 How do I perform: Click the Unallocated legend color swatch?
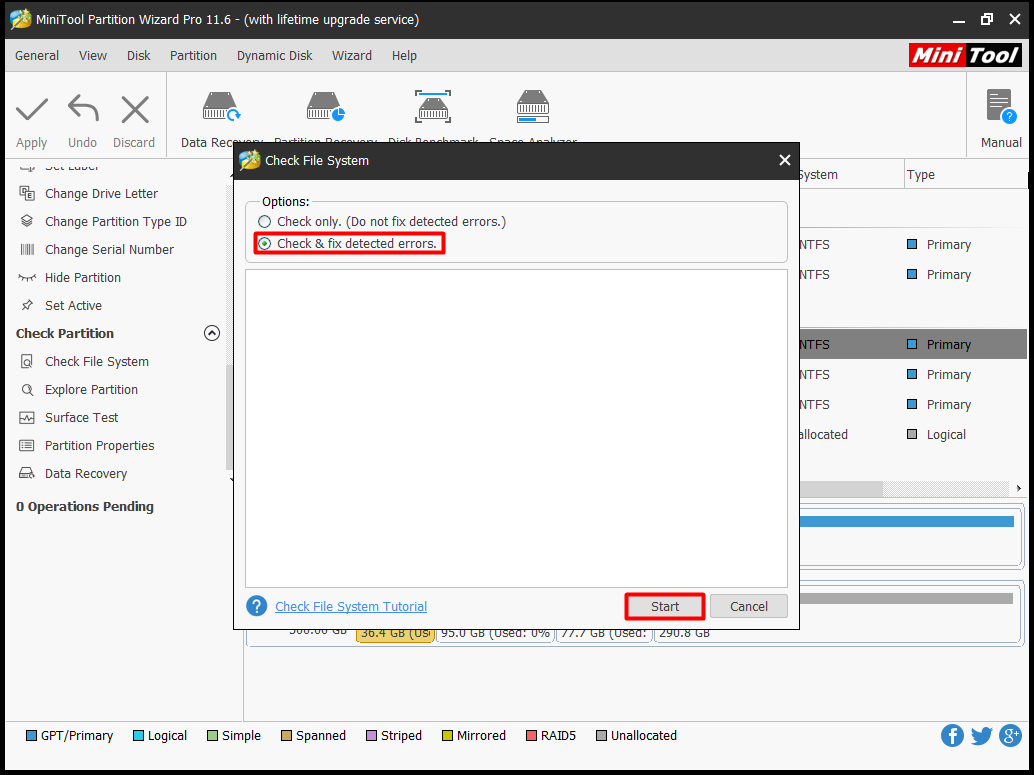(601, 735)
